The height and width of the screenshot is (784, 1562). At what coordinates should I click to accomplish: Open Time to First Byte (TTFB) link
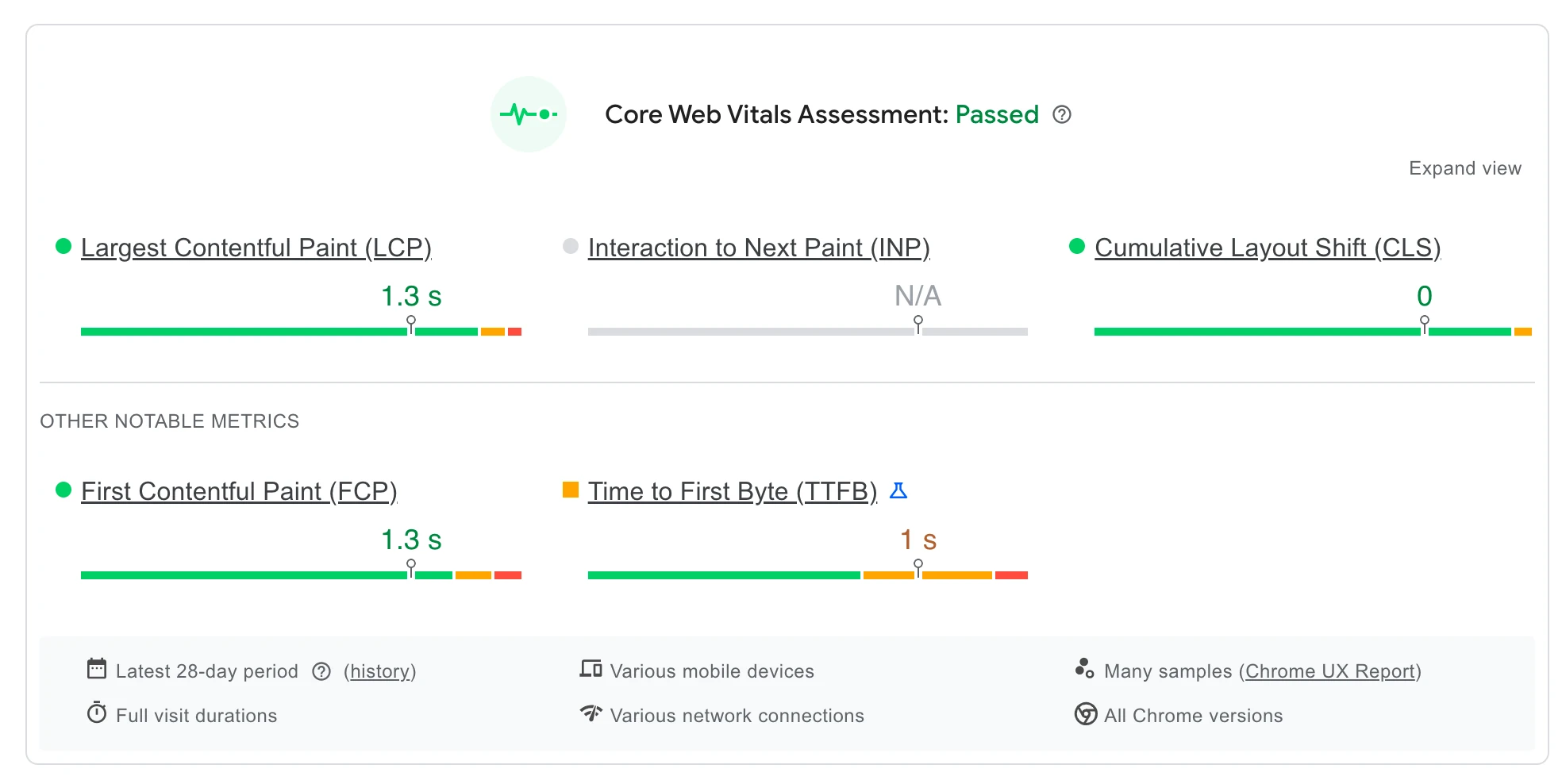[x=733, y=491]
